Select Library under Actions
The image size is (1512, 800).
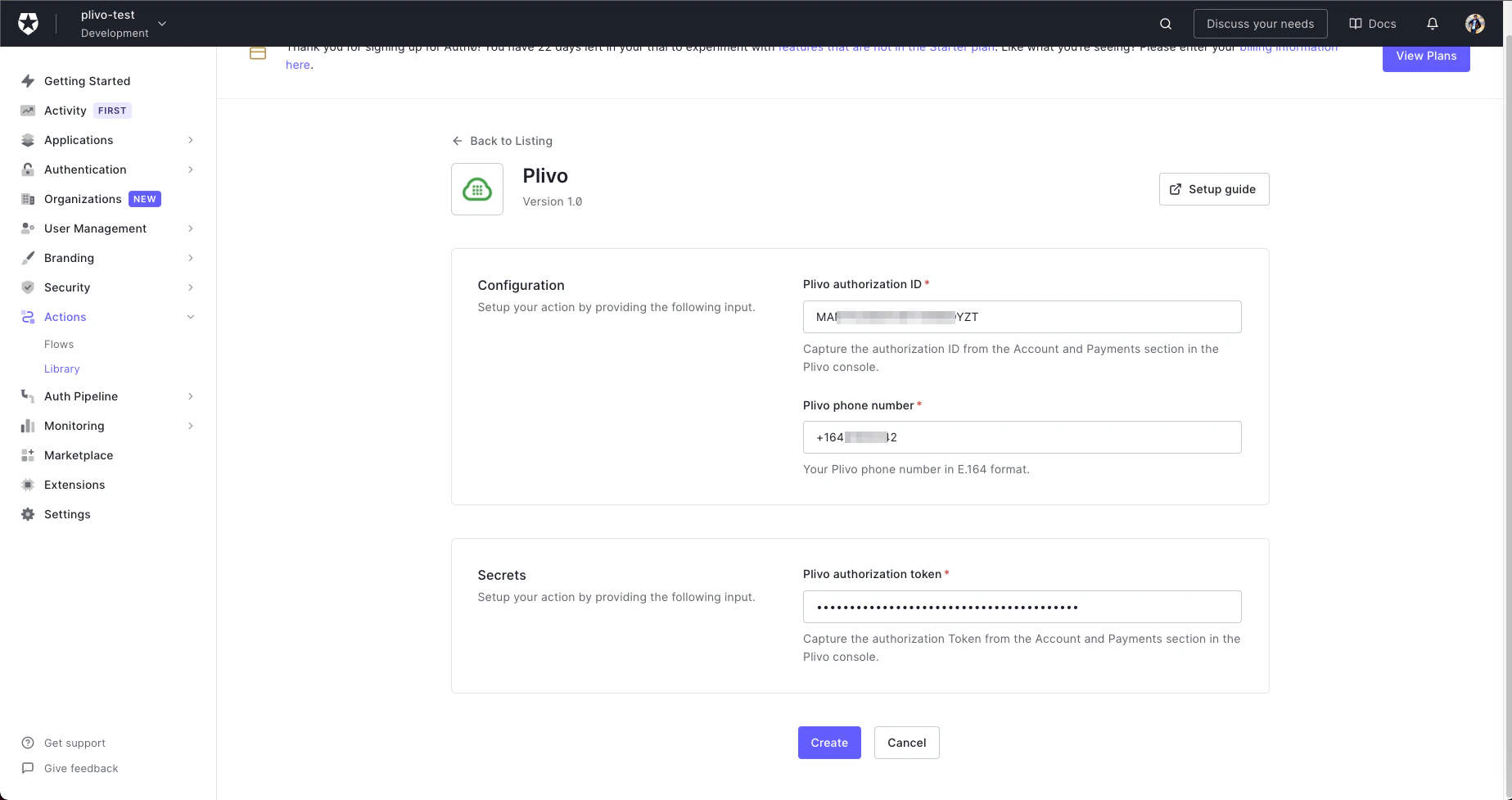point(62,368)
